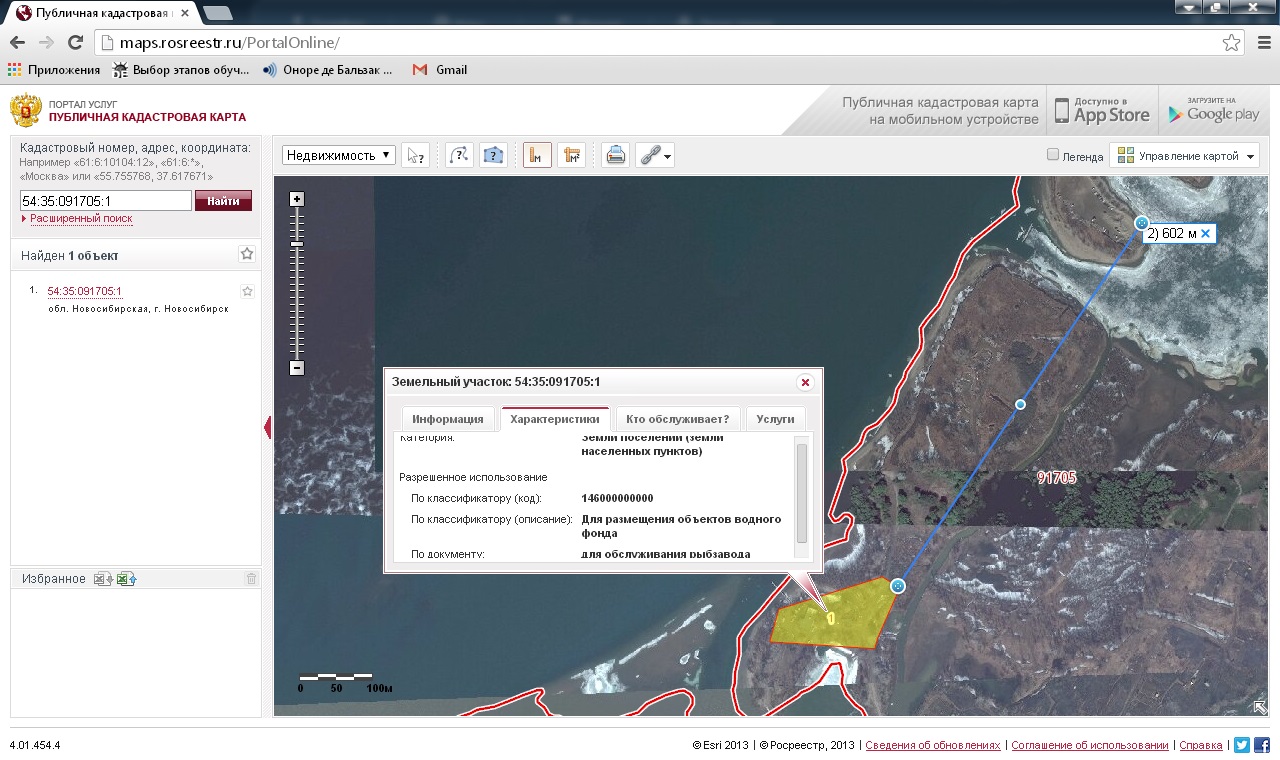Click the Twitter share icon

[x=1242, y=745]
